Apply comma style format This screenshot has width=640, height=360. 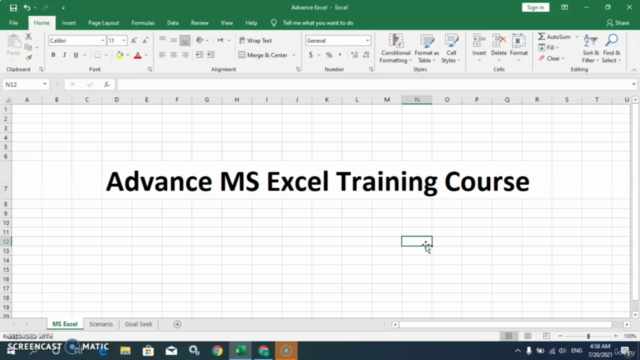(340, 55)
